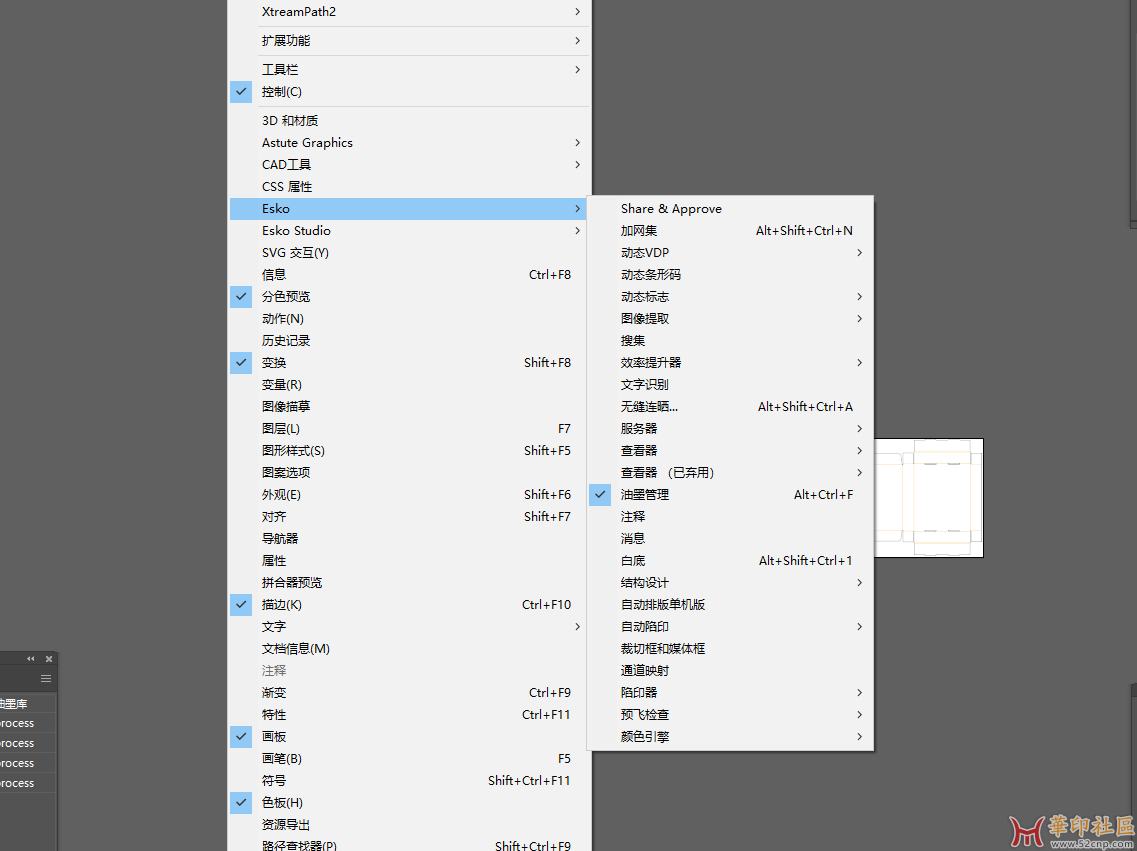Choose 白底 in the Esko submenu
The width and height of the screenshot is (1137, 851).
point(730,560)
